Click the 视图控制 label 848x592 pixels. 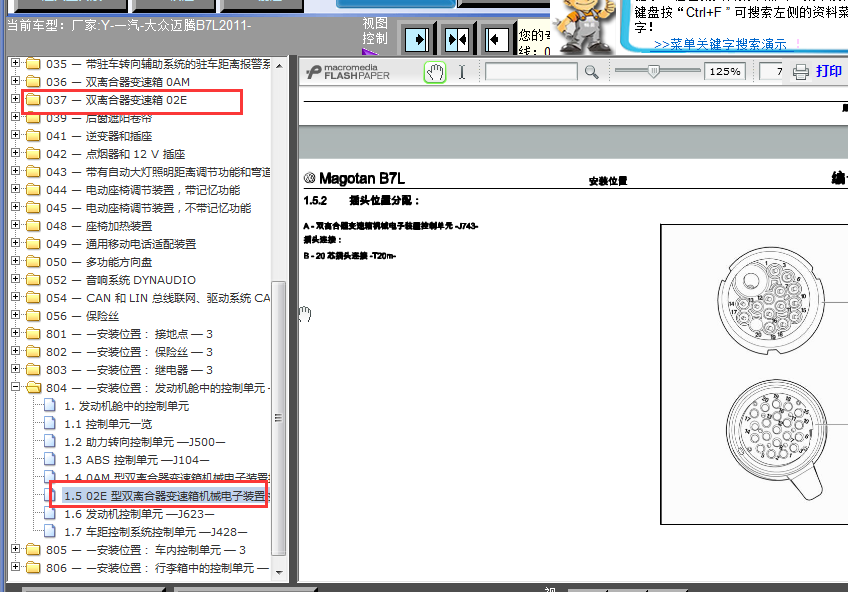[375, 31]
